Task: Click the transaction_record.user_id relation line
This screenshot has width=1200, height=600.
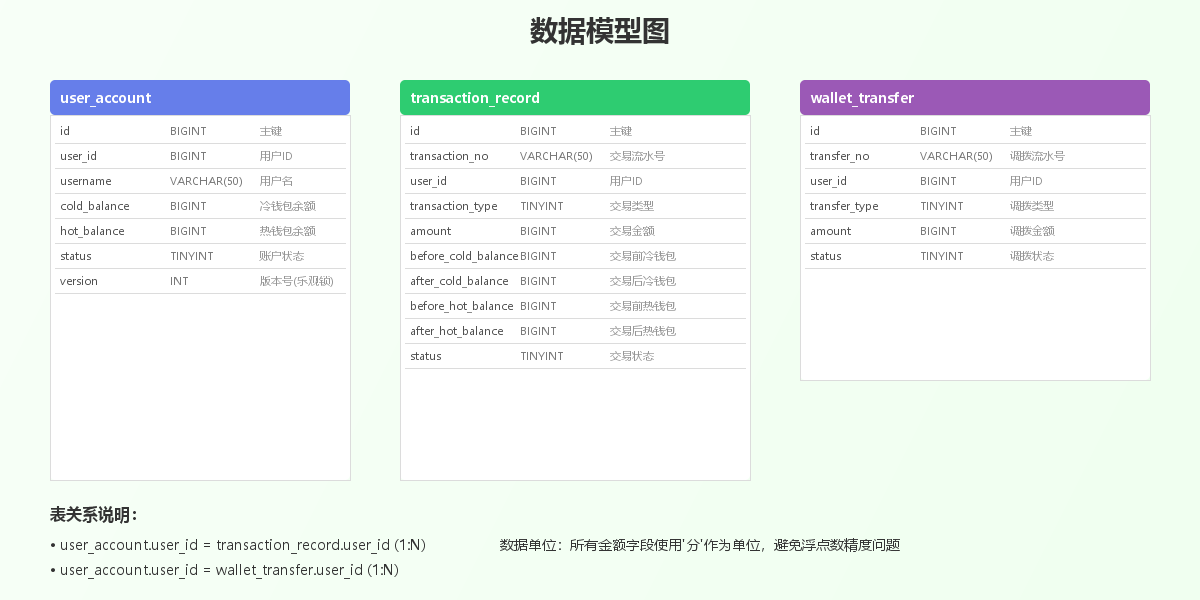Action: 238,545
